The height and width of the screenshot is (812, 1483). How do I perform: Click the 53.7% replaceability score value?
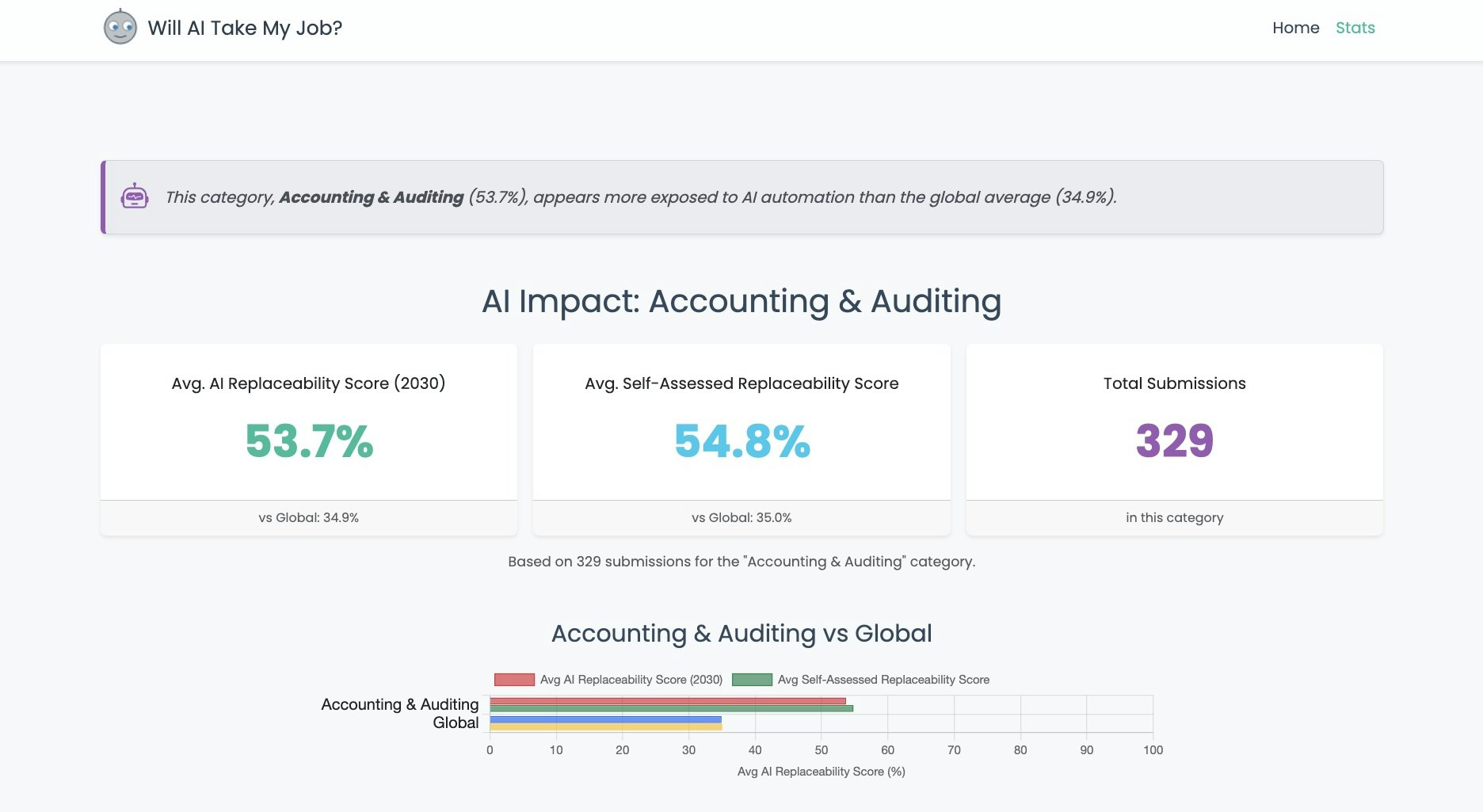click(309, 441)
